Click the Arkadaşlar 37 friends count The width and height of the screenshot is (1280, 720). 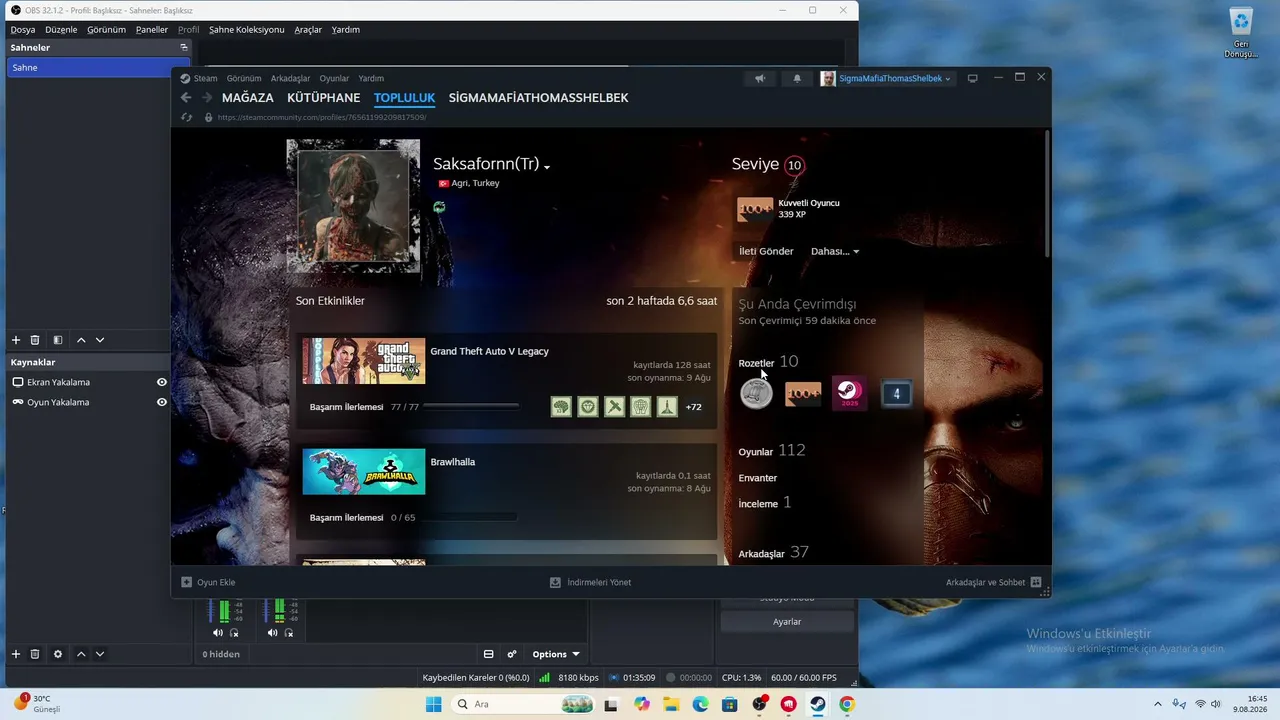pos(773,552)
